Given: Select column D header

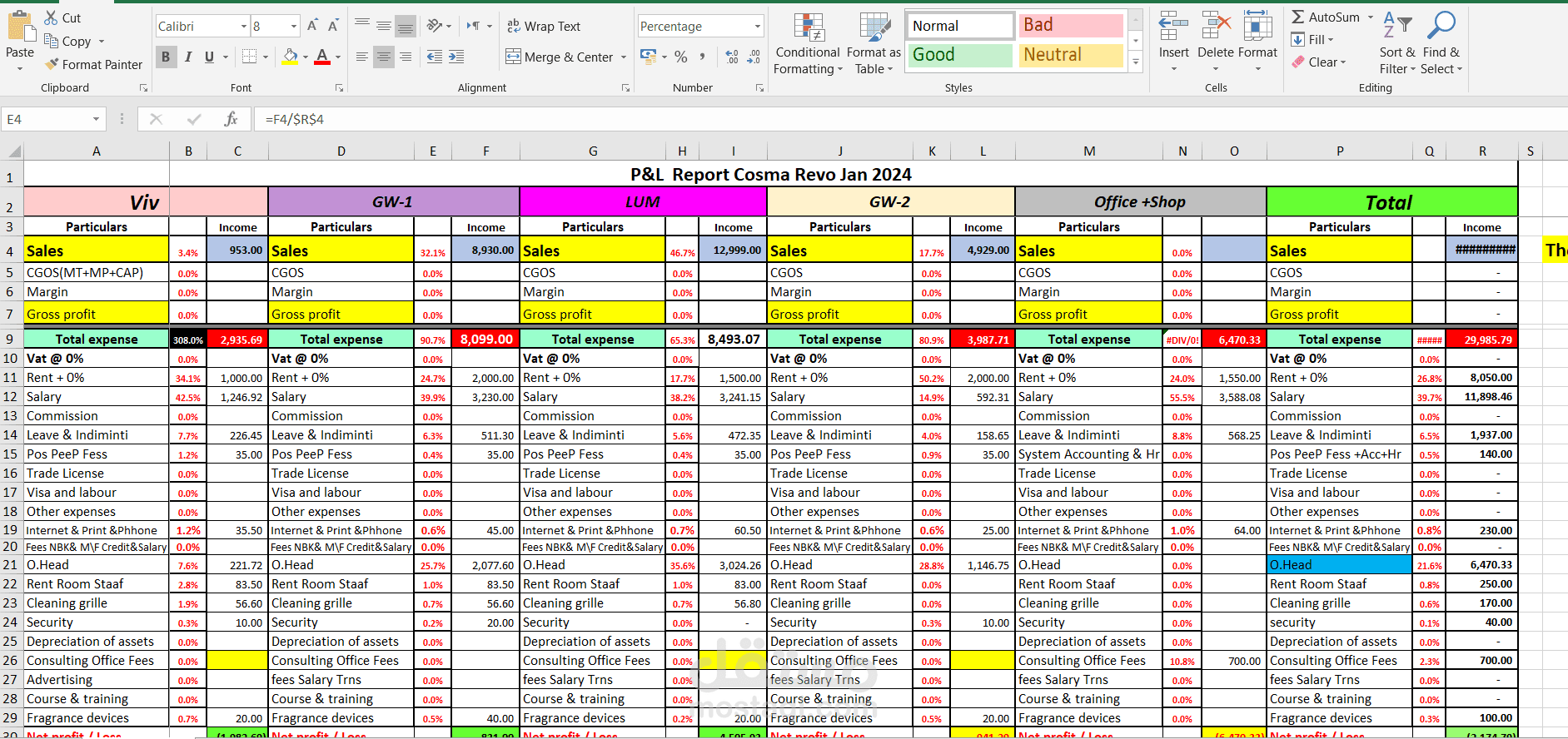Looking at the screenshot, I should tap(341, 151).
